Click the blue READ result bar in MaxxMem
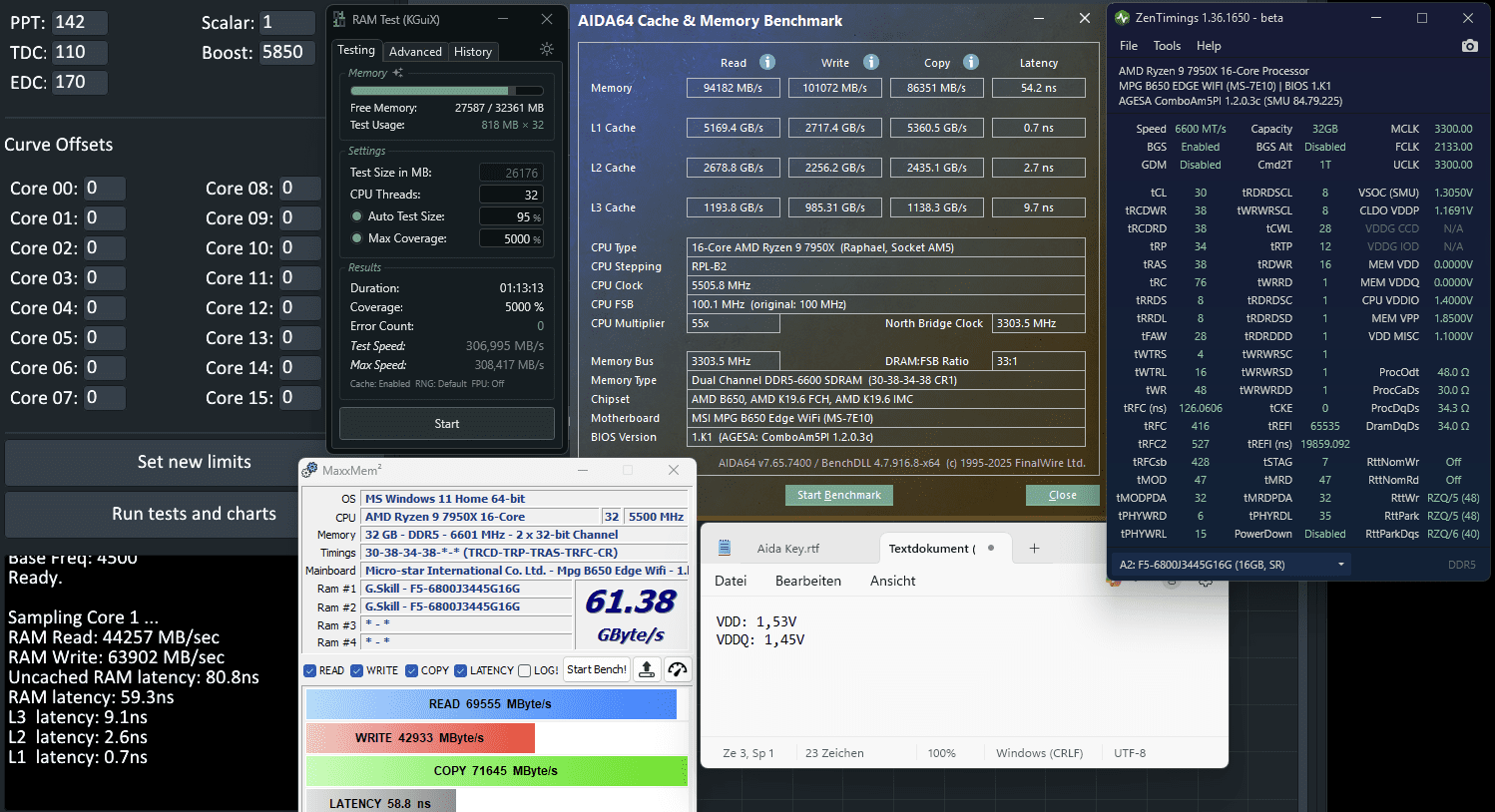This screenshot has width=1495, height=812. tap(491, 704)
